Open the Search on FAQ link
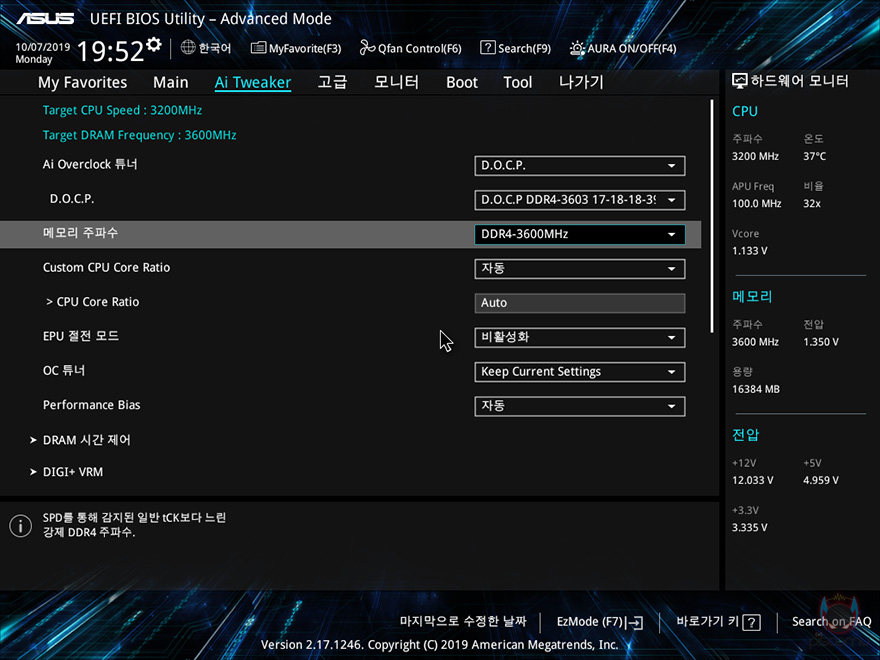 coord(831,622)
